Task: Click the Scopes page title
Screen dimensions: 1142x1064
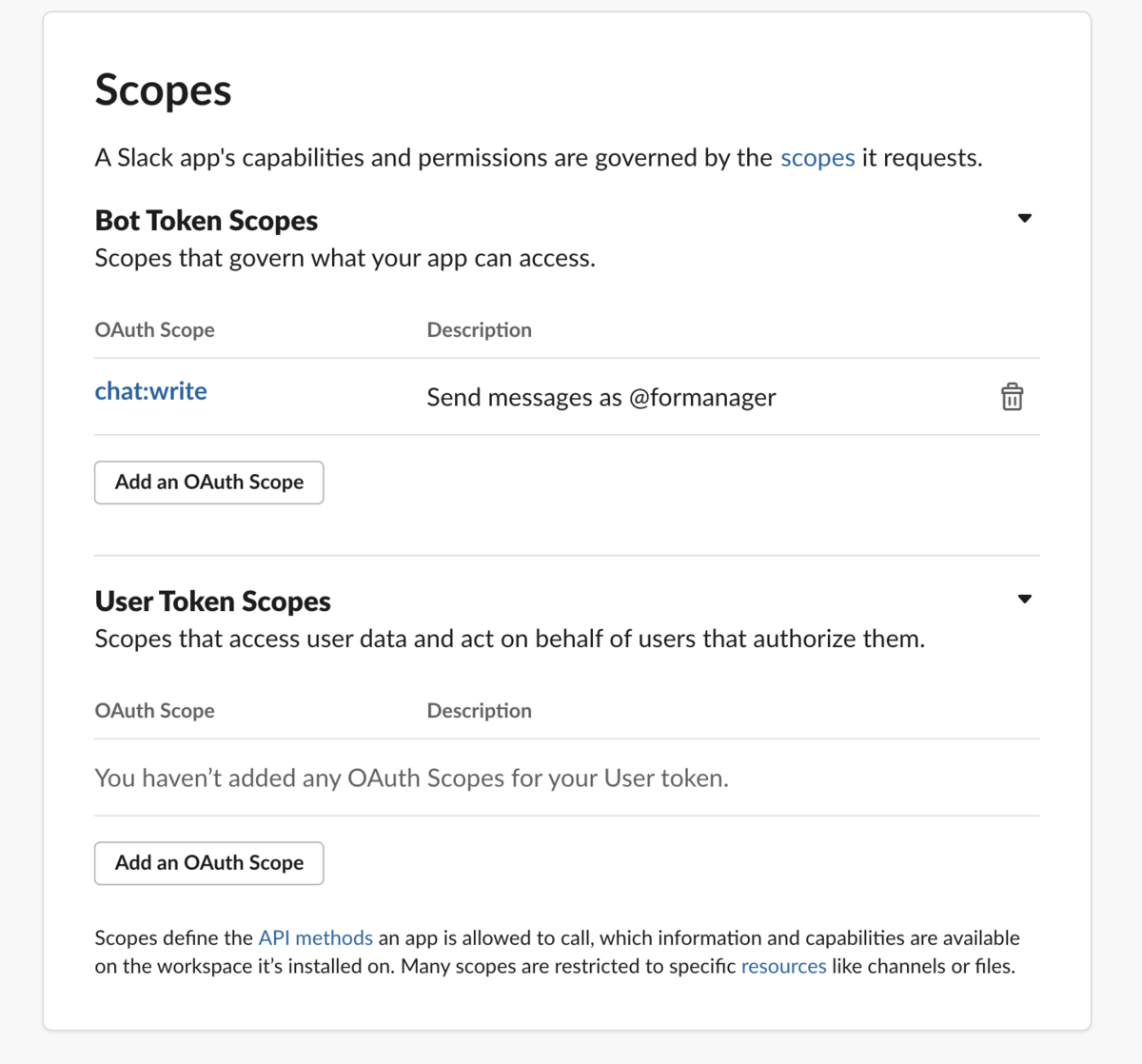Action: [x=163, y=89]
